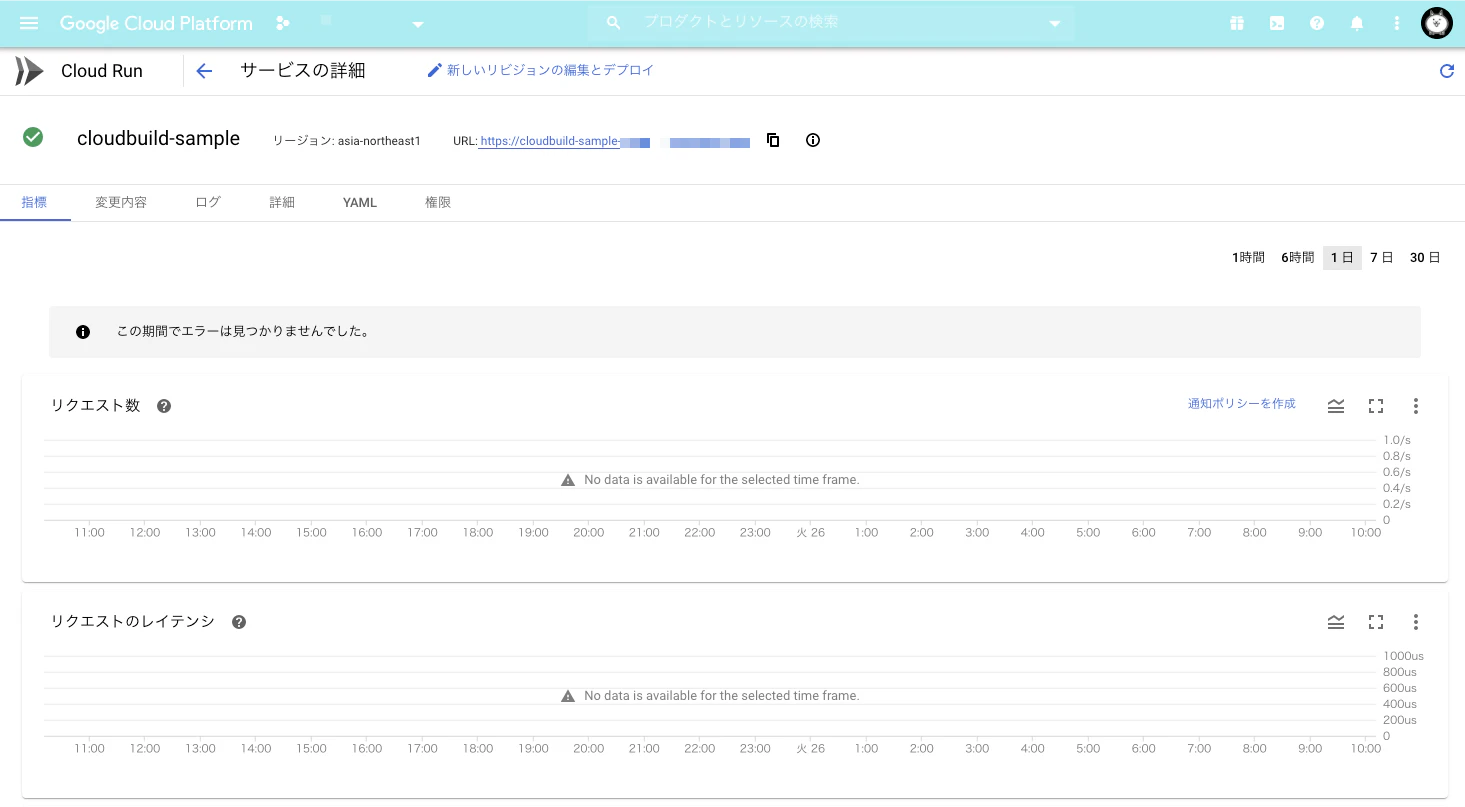
Task: Copy the service URL to clipboard
Action: click(x=773, y=140)
